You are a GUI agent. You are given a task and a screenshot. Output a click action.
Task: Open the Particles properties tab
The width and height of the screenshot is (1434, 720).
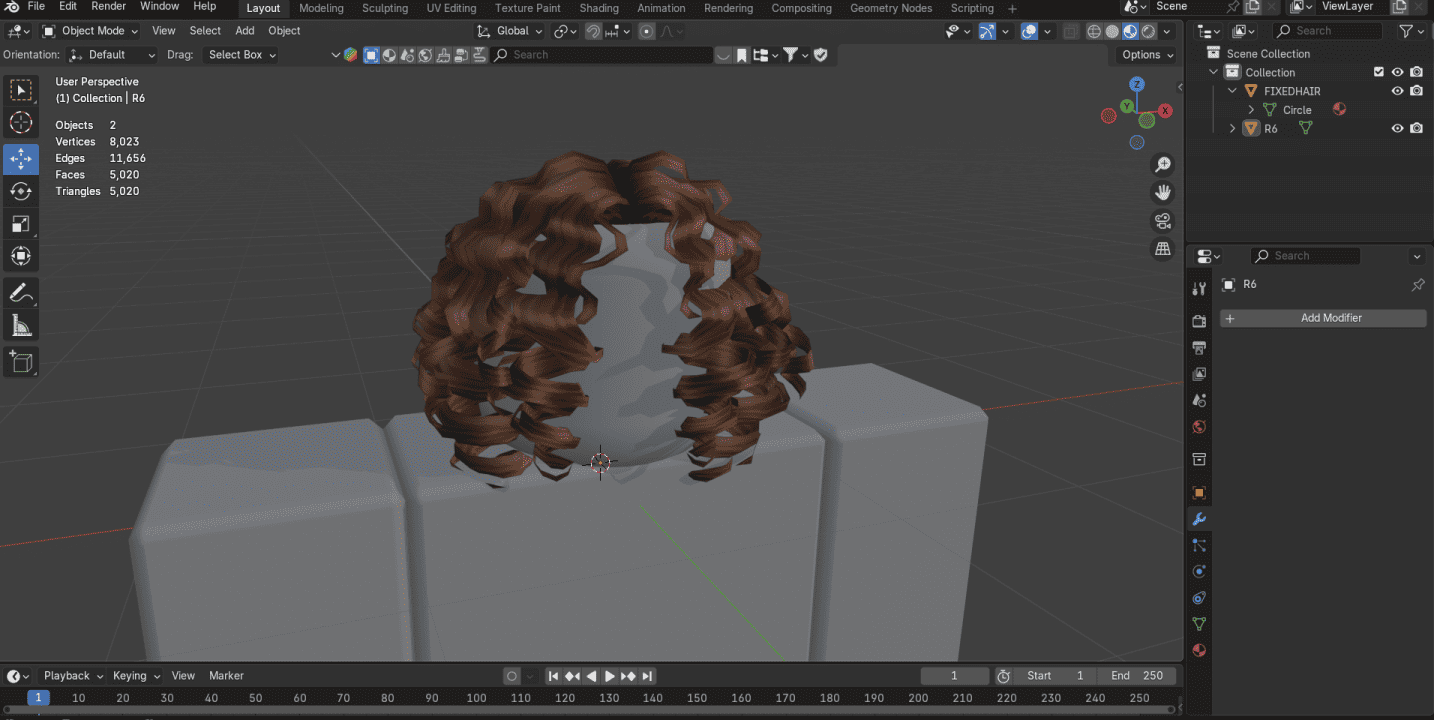point(1199,545)
